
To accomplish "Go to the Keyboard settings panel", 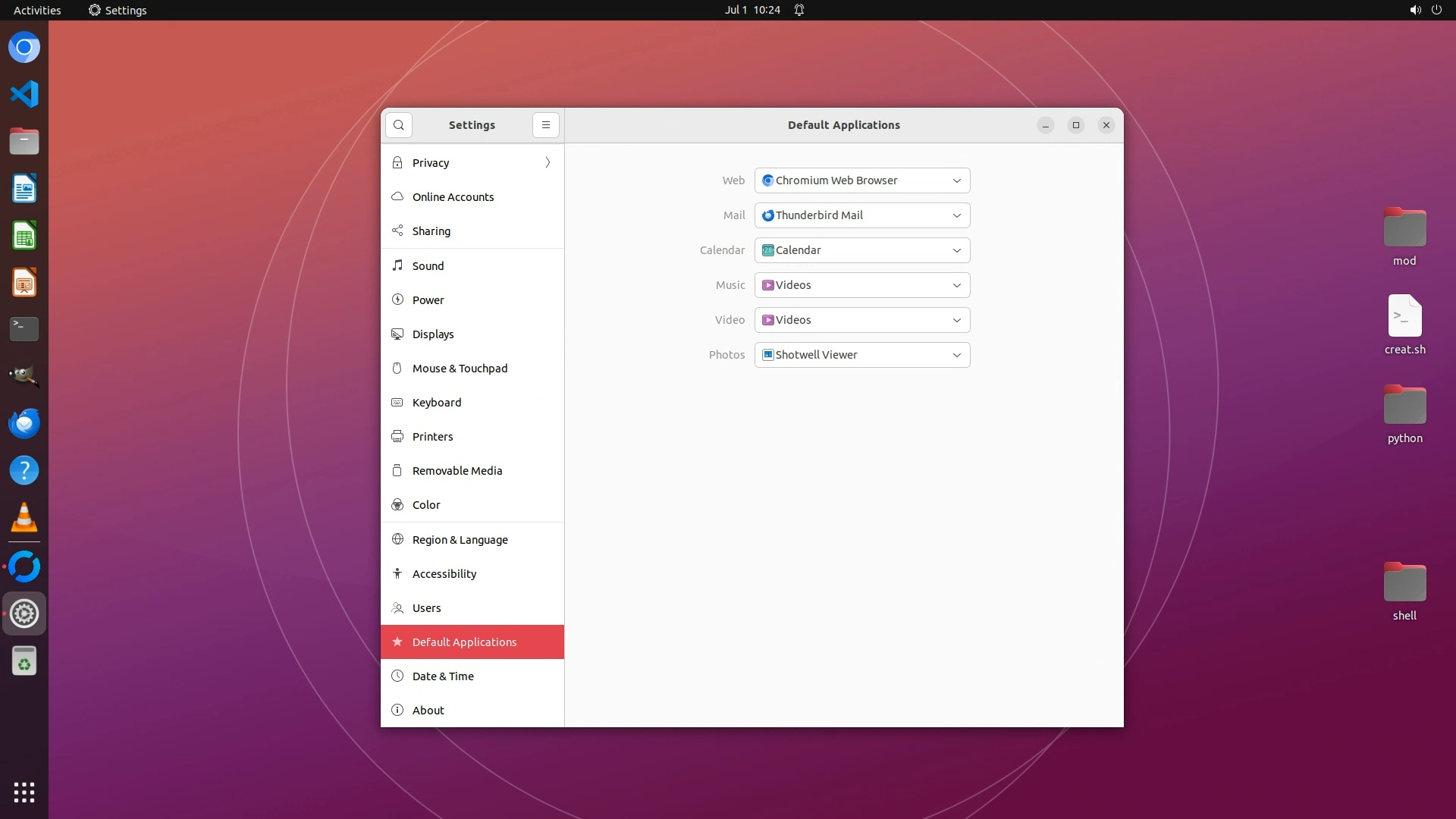I will (x=437, y=403).
